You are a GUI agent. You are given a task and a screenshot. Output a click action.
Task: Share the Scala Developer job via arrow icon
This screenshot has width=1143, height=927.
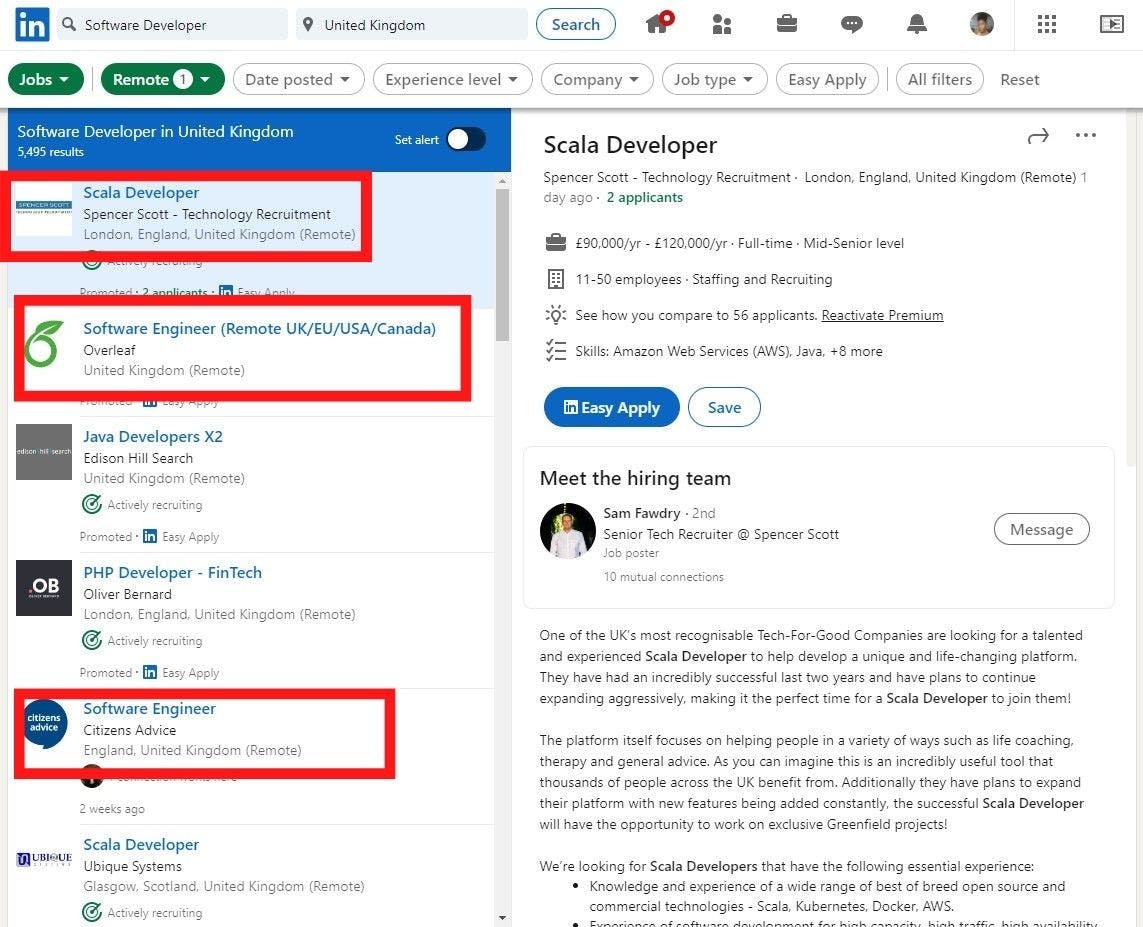click(1038, 136)
